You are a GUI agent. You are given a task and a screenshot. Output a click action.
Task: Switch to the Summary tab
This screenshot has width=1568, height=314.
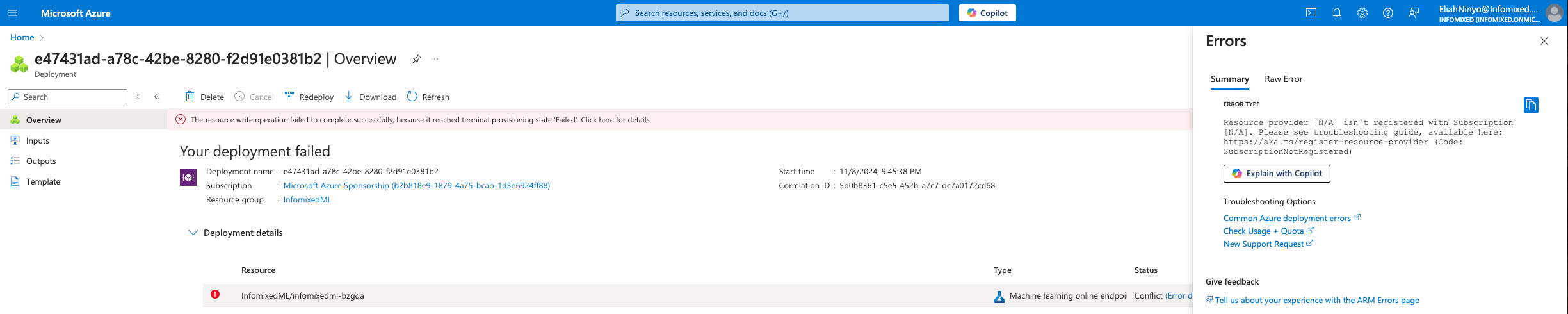click(1229, 79)
